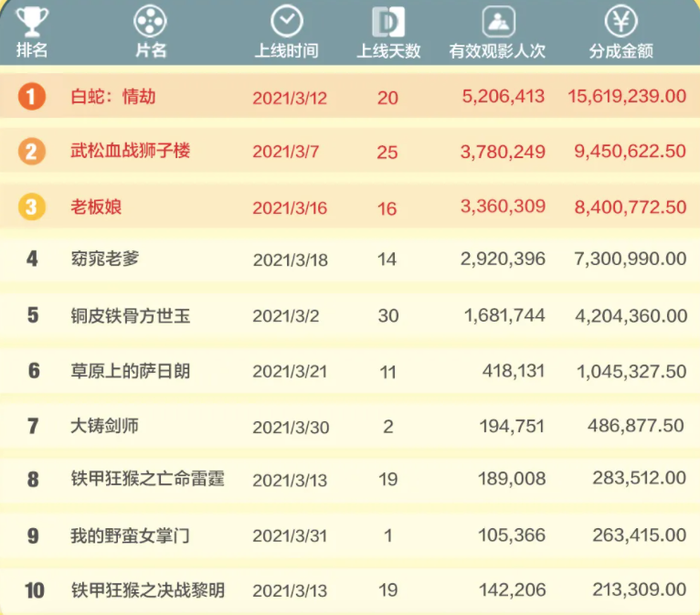Click the yen revenue icon
Image resolution: width=700 pixels, height=615 pixels.
pyautogui.click(x=623, y=21)
